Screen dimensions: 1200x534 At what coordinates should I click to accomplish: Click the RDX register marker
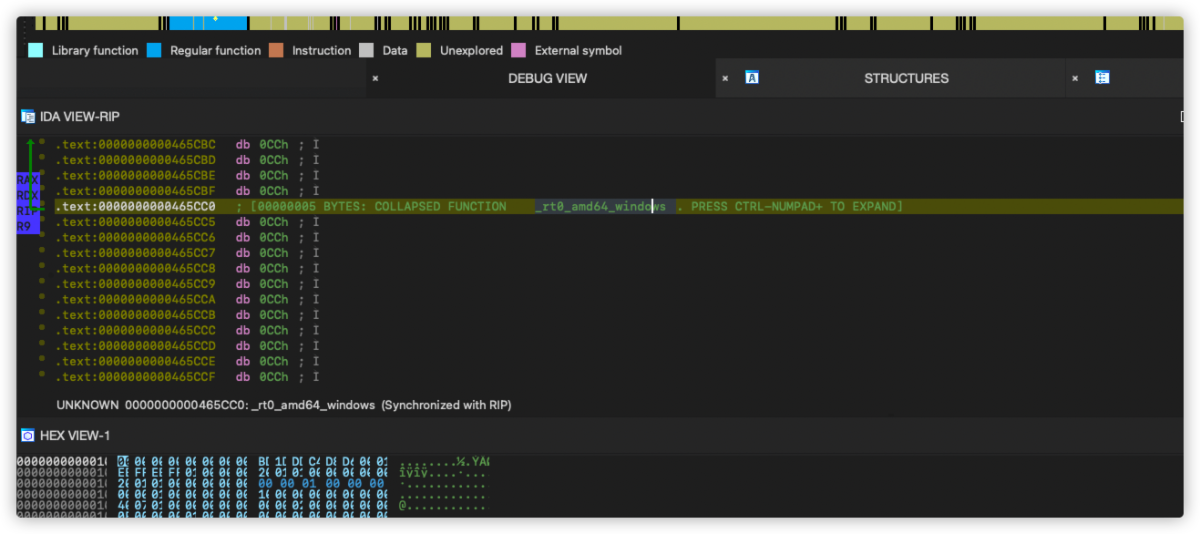(x=28, y=195)
